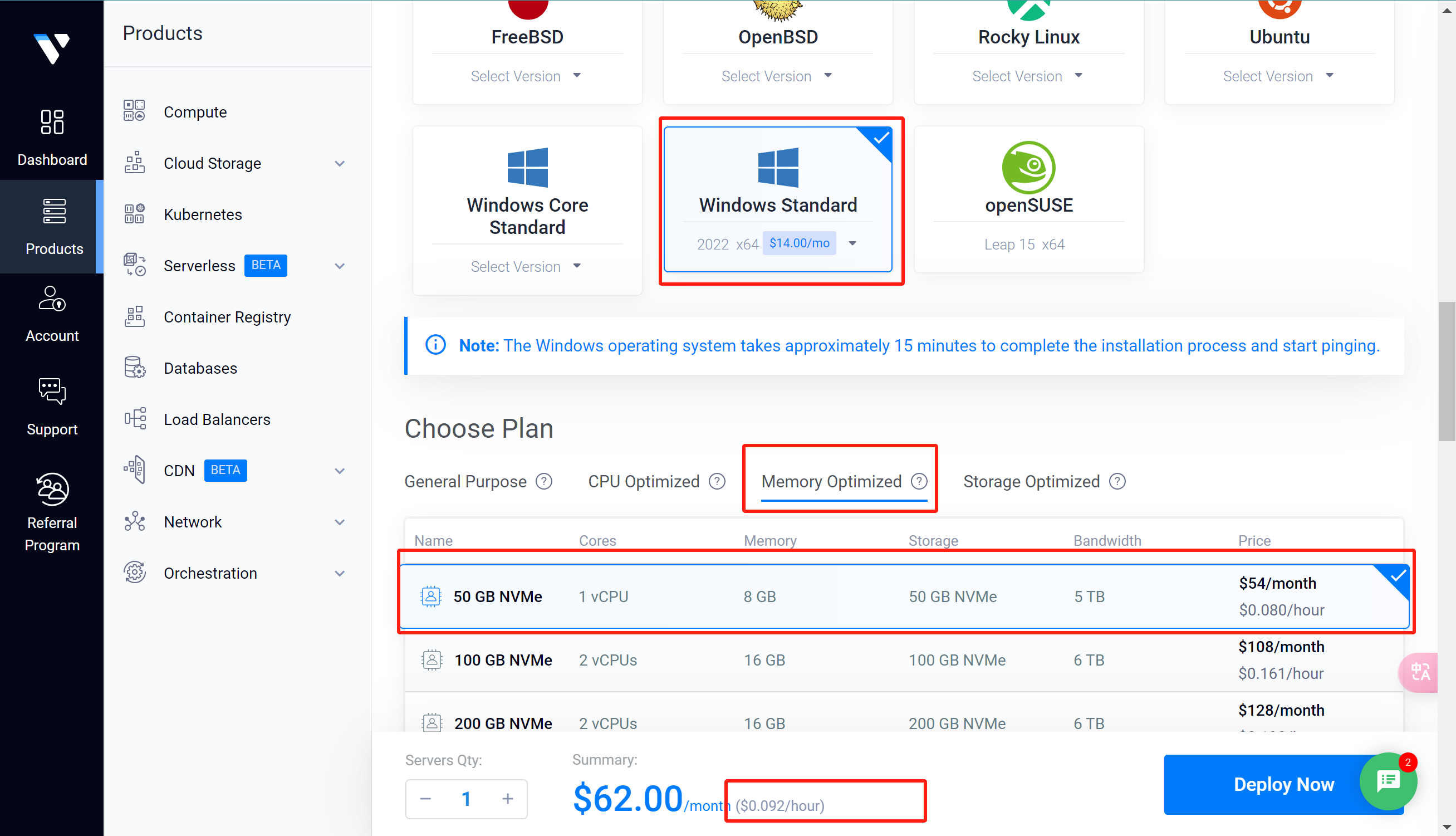
Task: Open Windows Standard 2022 x64 version dropdown
Action: coord(778,243)
